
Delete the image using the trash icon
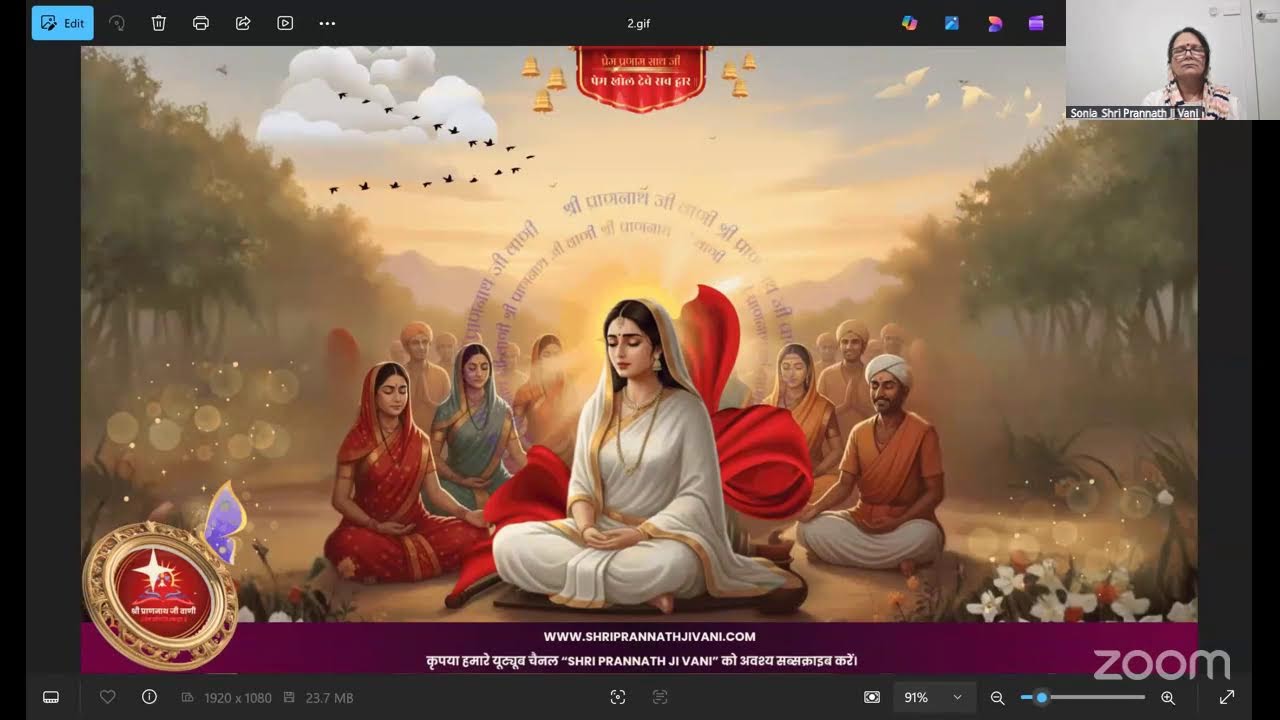[x=159, y=23]
